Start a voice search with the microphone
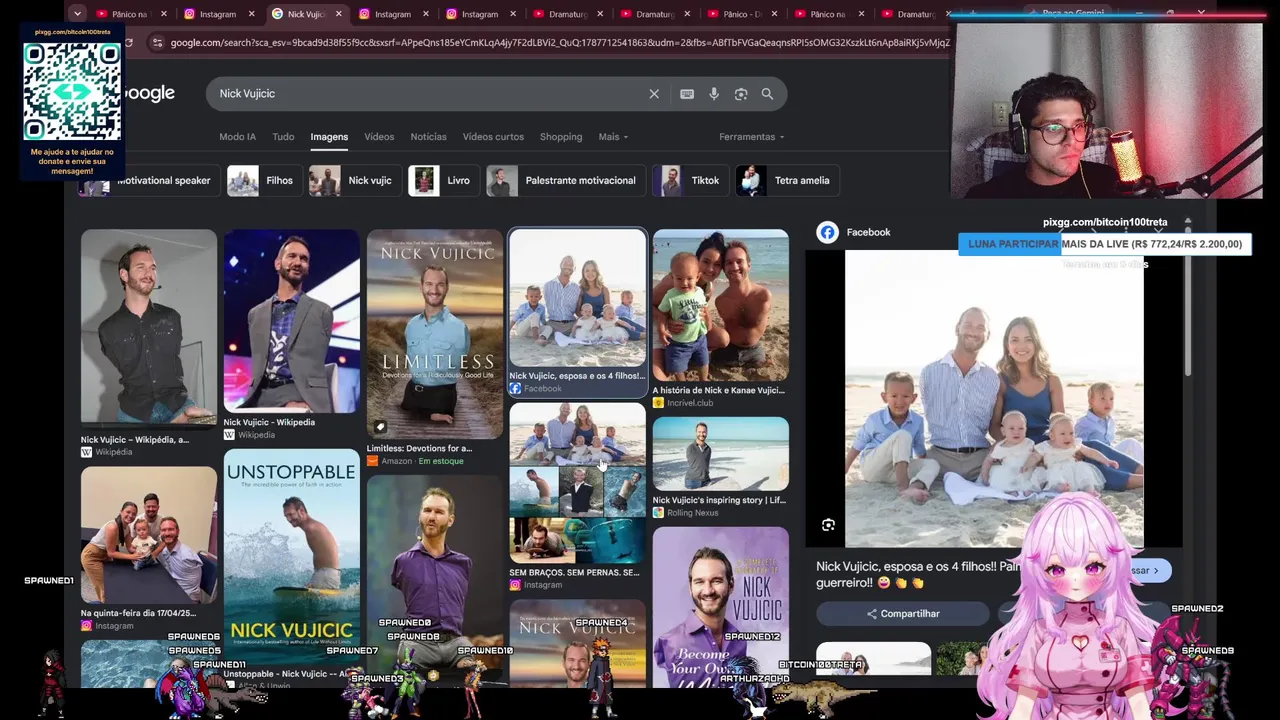The image size is (1280, 720). pos(714,94)
